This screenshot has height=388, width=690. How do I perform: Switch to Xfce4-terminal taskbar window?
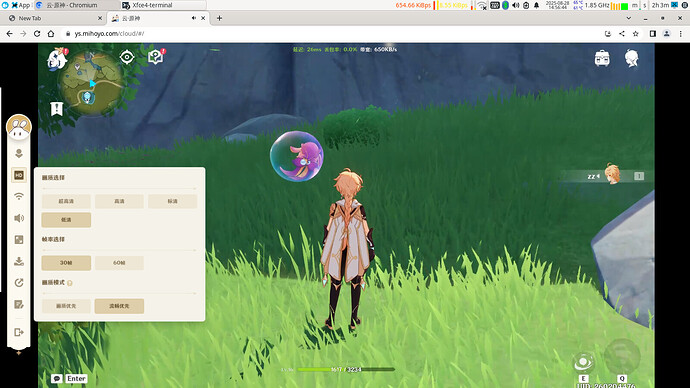(x=163, y=5)
